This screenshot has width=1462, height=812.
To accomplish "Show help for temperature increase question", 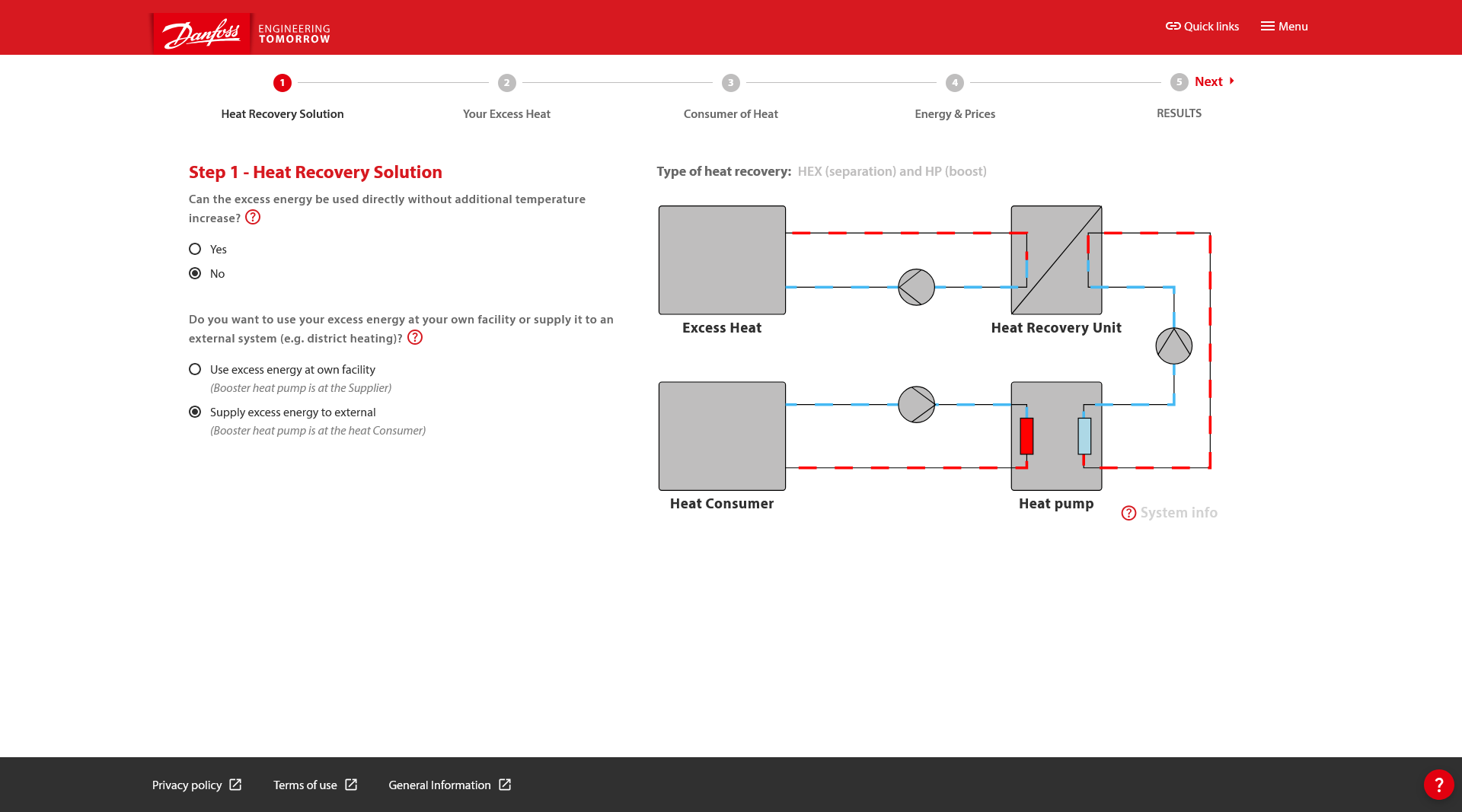I will point(253,218).
